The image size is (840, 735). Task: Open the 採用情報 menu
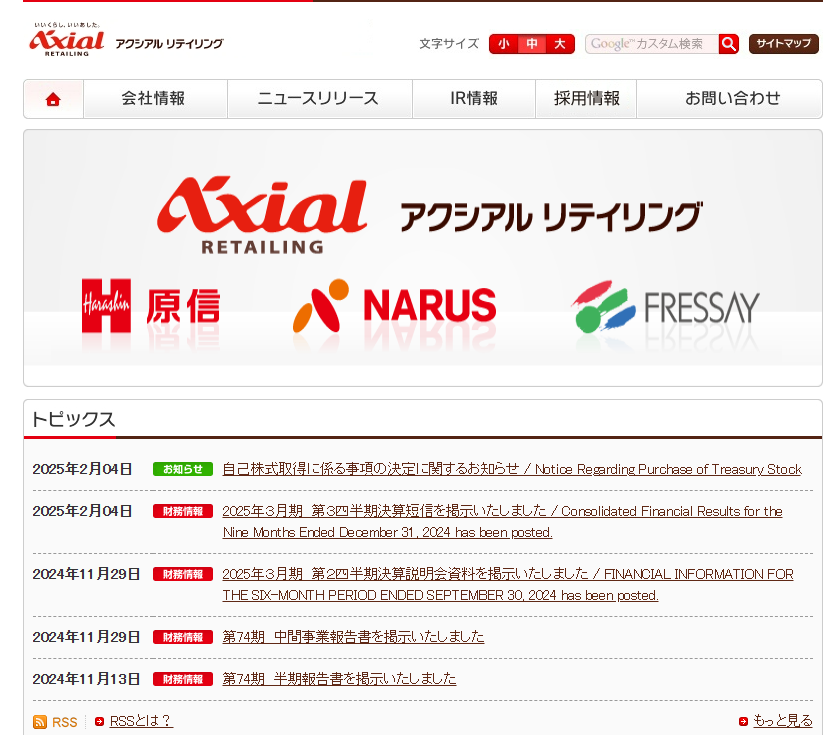click(586, 99)
